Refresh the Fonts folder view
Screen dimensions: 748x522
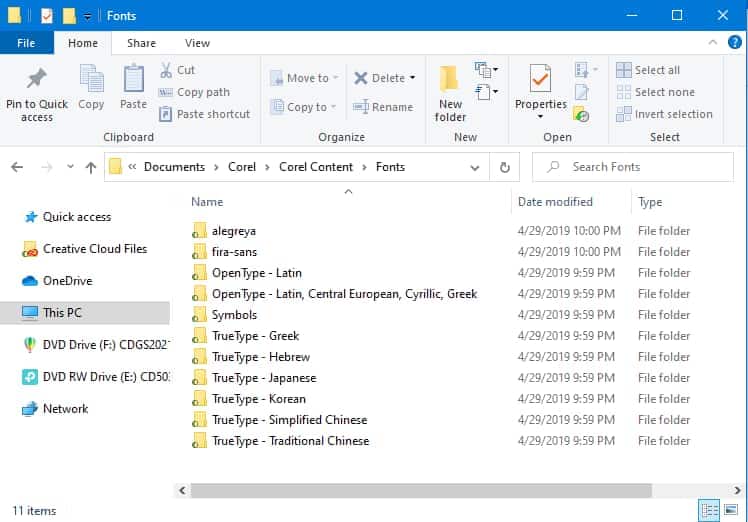(x=505, y=167)
